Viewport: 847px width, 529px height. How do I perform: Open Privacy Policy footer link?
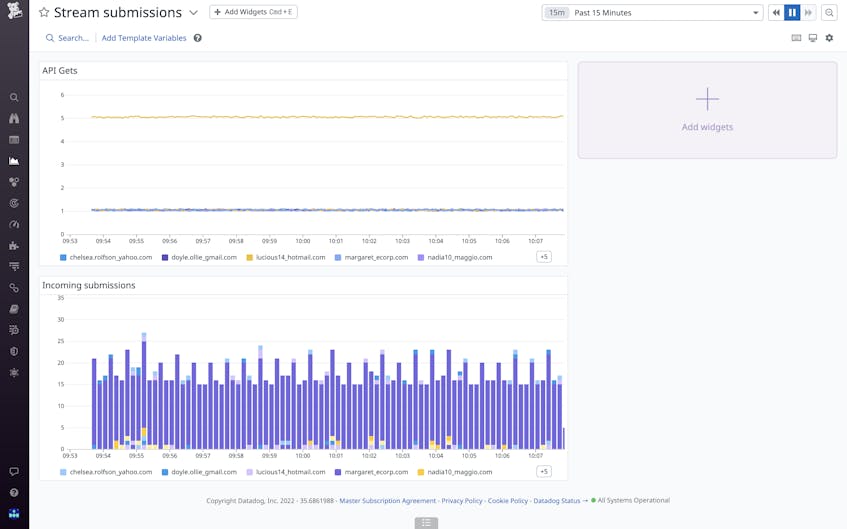tap(462, 501)
